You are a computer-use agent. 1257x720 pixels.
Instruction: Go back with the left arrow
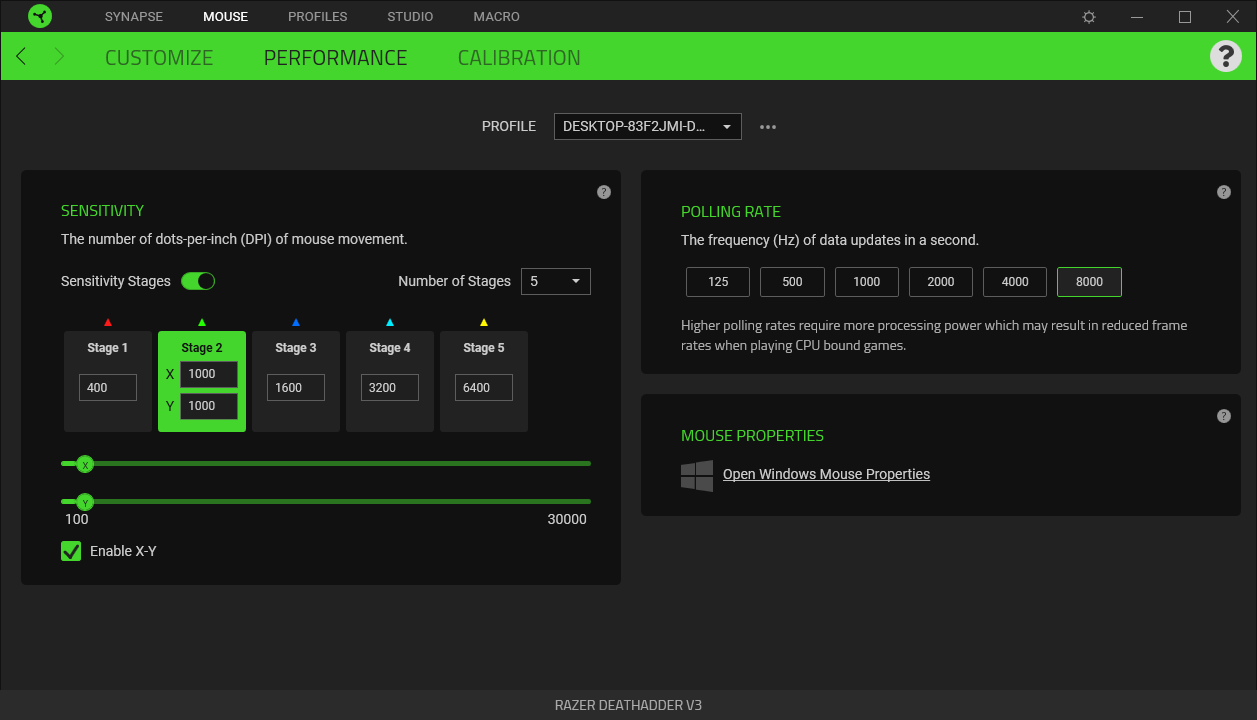coord(21,57)
